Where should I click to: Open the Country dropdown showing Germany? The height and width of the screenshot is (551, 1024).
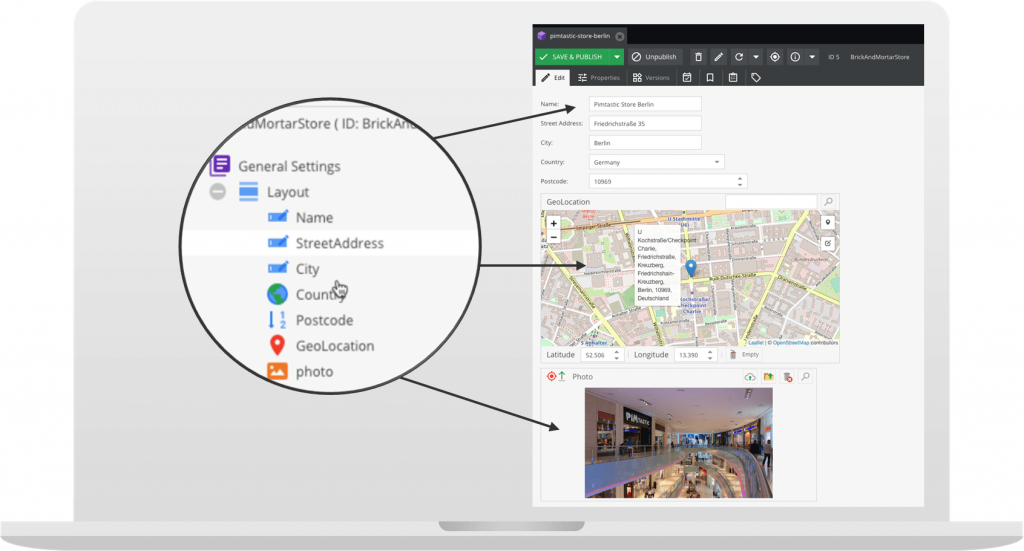[x=656, y=162]
